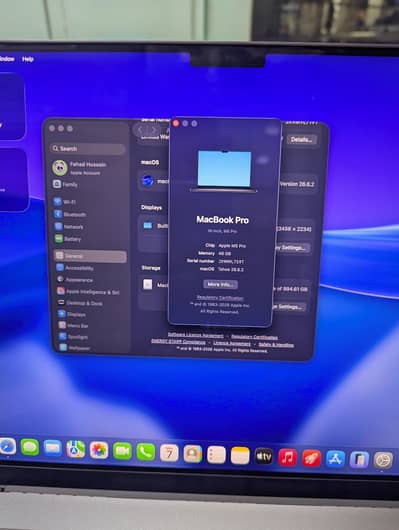The width and height of the screenshot is (399, 530).
Task: Click the built-in display icon
Action: 148,225
